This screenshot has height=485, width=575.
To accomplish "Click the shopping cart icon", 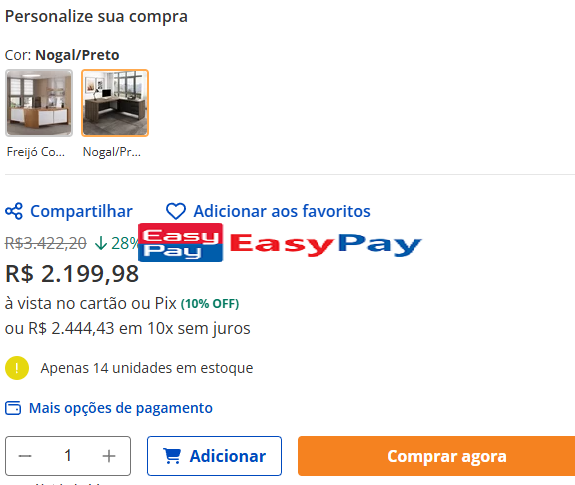I will click(x=172, y=456).
